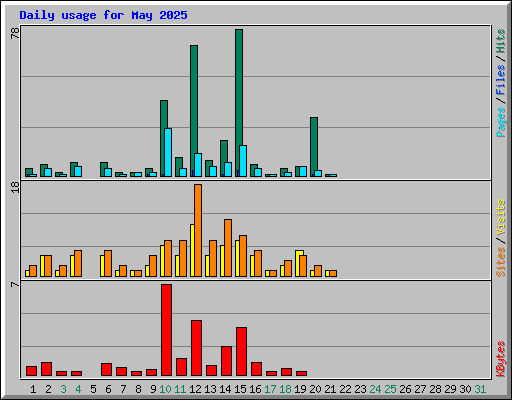This screenshot has height=400, width=512.
Task: Click the Hits legend label
Action: coord(500,41)
